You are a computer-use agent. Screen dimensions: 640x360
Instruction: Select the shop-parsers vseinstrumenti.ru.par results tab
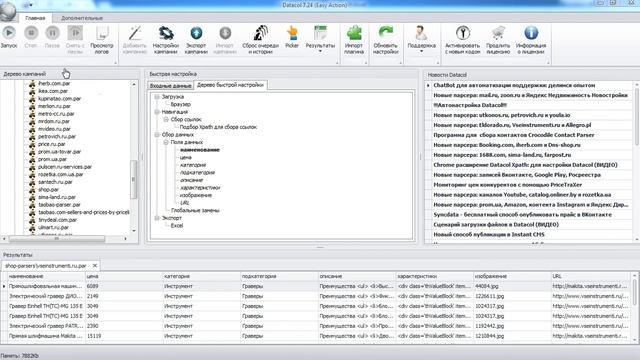tap(45, 266)
